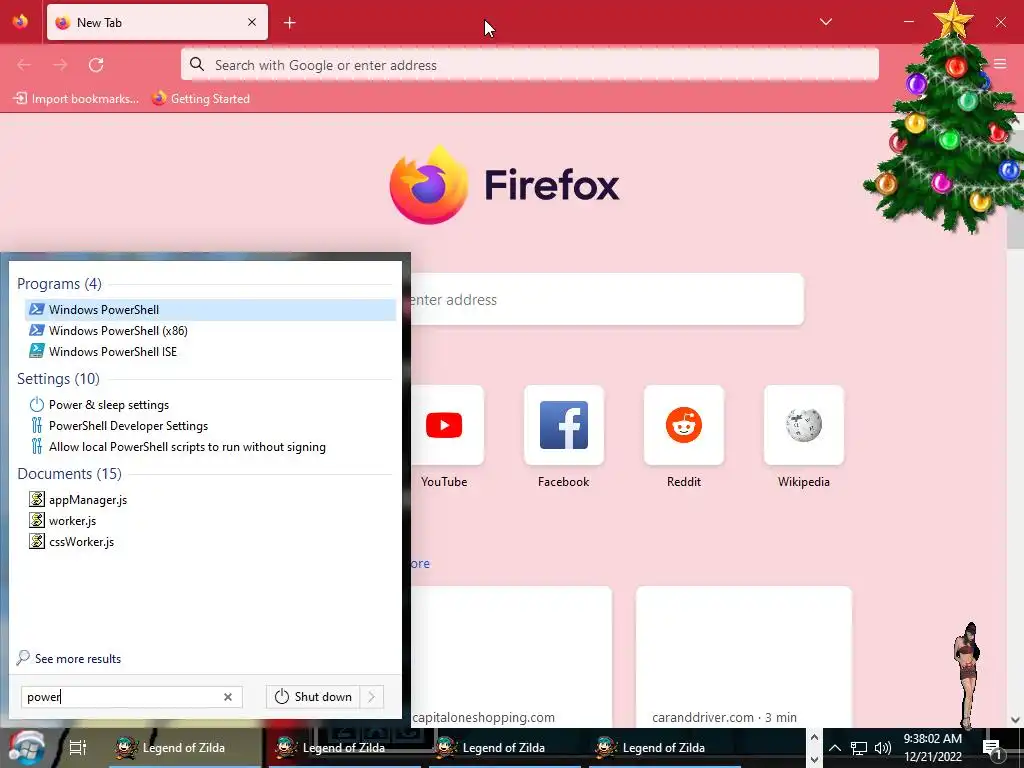The image size is (1024, 768).
Task: Switch to first Legend of Zilda taskbar window
Action: pyautogui.click(x=185, y=748)
